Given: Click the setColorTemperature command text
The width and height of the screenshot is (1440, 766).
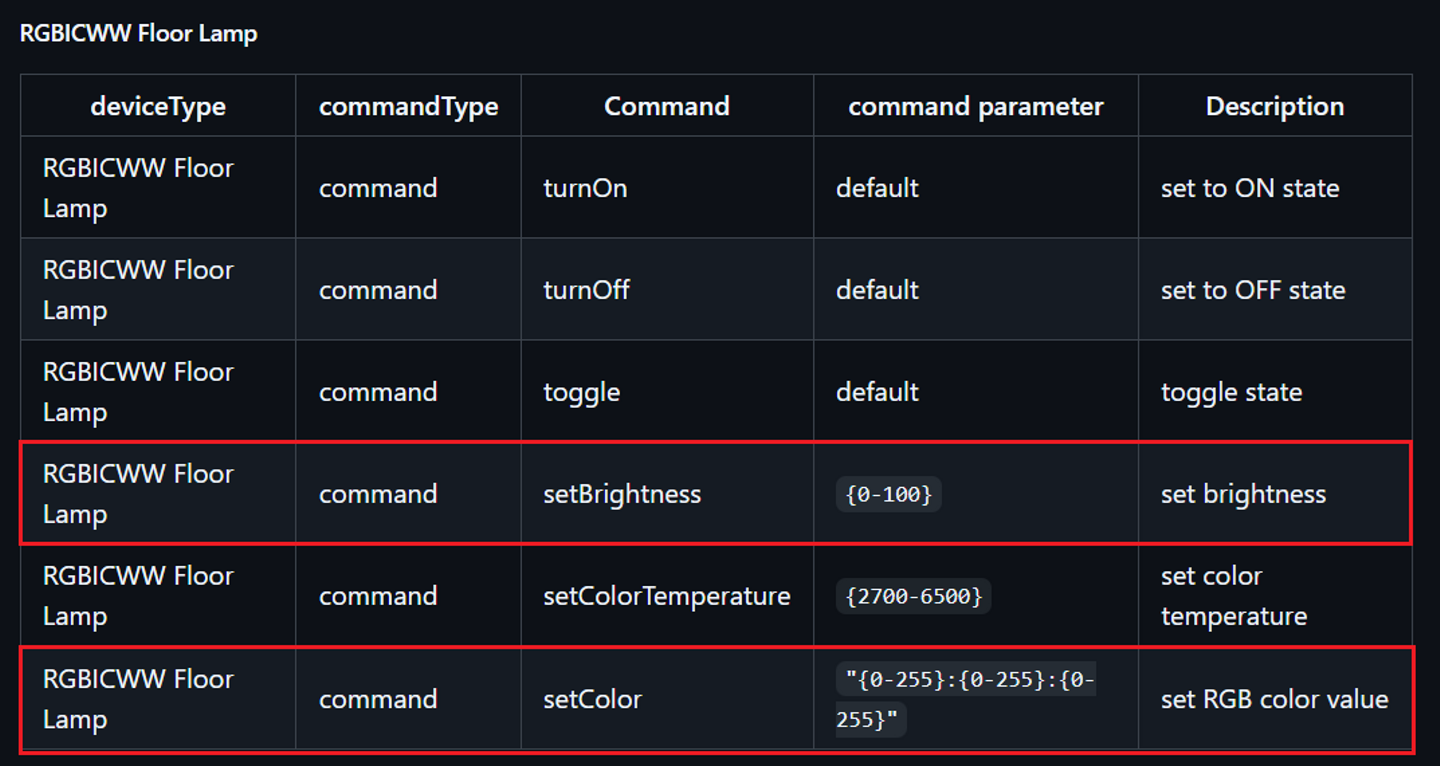Looking at the screenshot, I should click(666, 596).
